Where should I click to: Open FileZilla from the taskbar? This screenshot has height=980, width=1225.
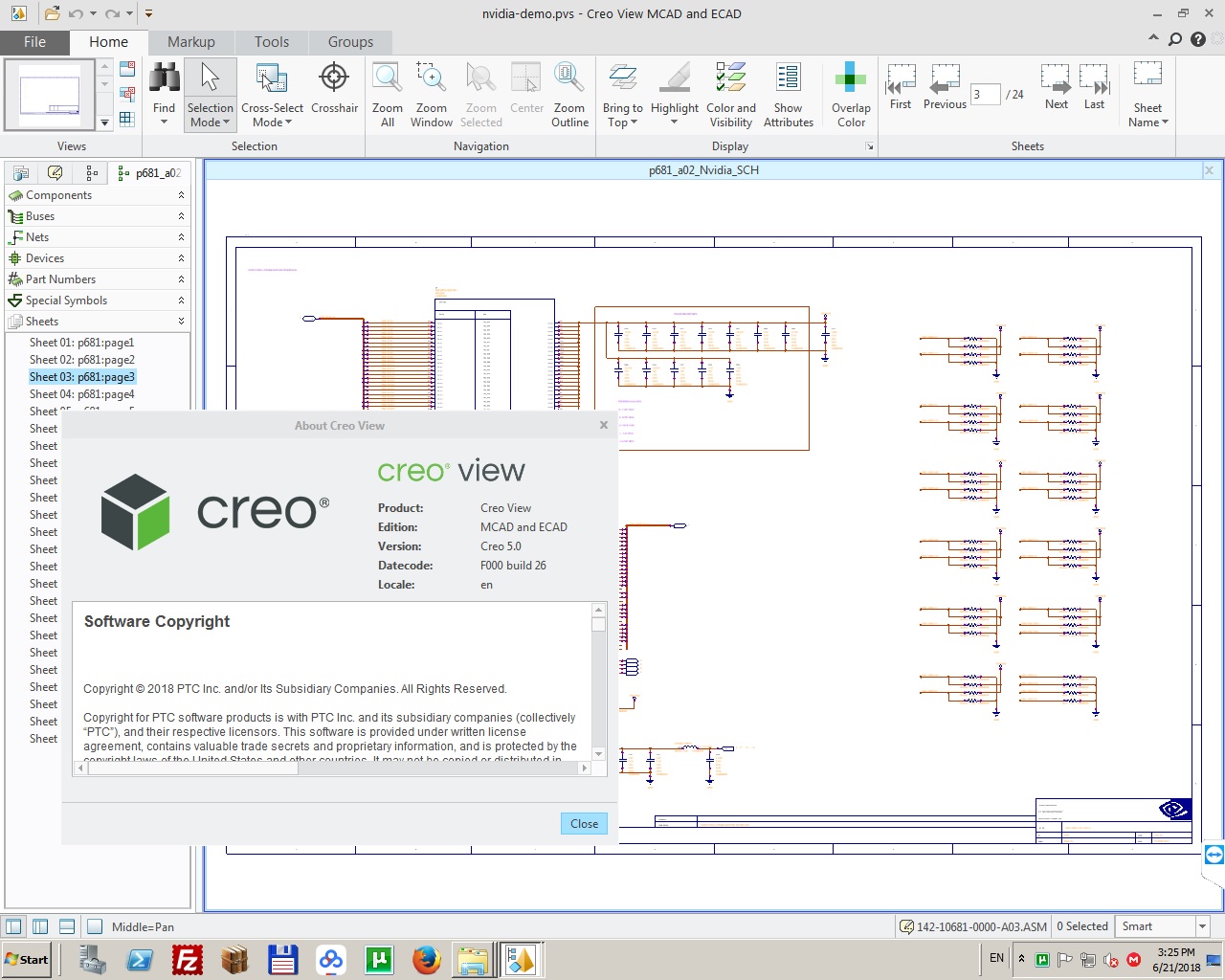[x=187, y=959]
